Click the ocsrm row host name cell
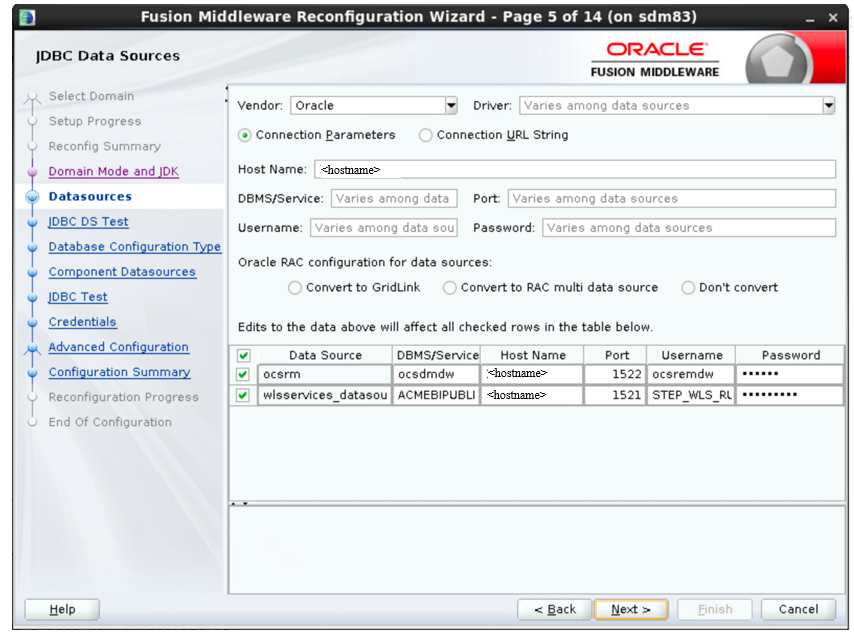854x639 pixels. tap(532, 374)
